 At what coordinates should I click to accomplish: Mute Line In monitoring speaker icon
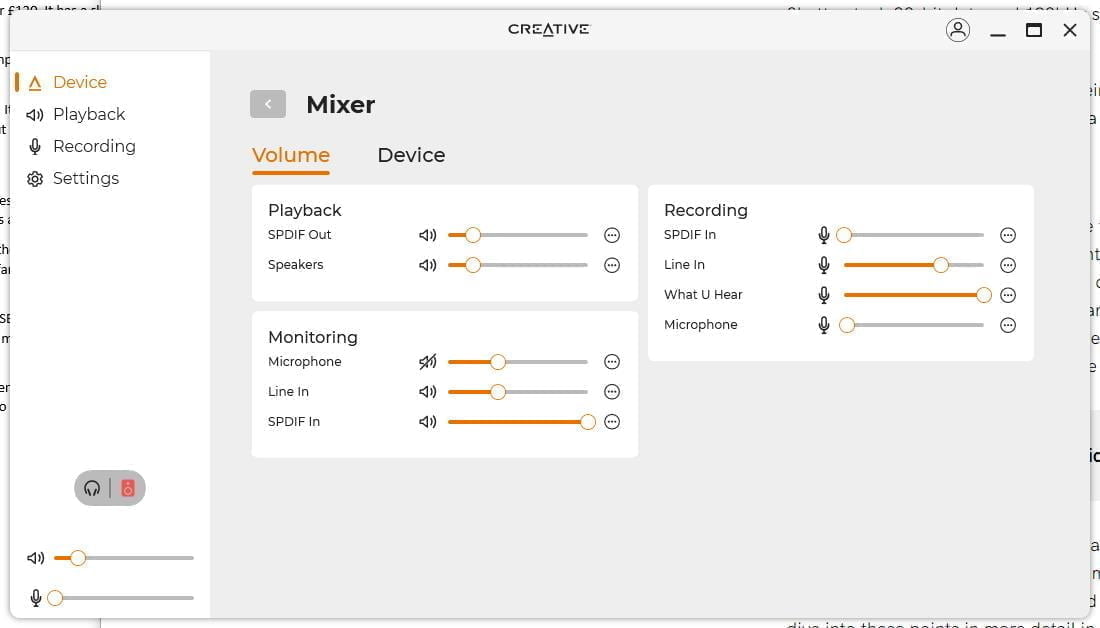[428, 392]
